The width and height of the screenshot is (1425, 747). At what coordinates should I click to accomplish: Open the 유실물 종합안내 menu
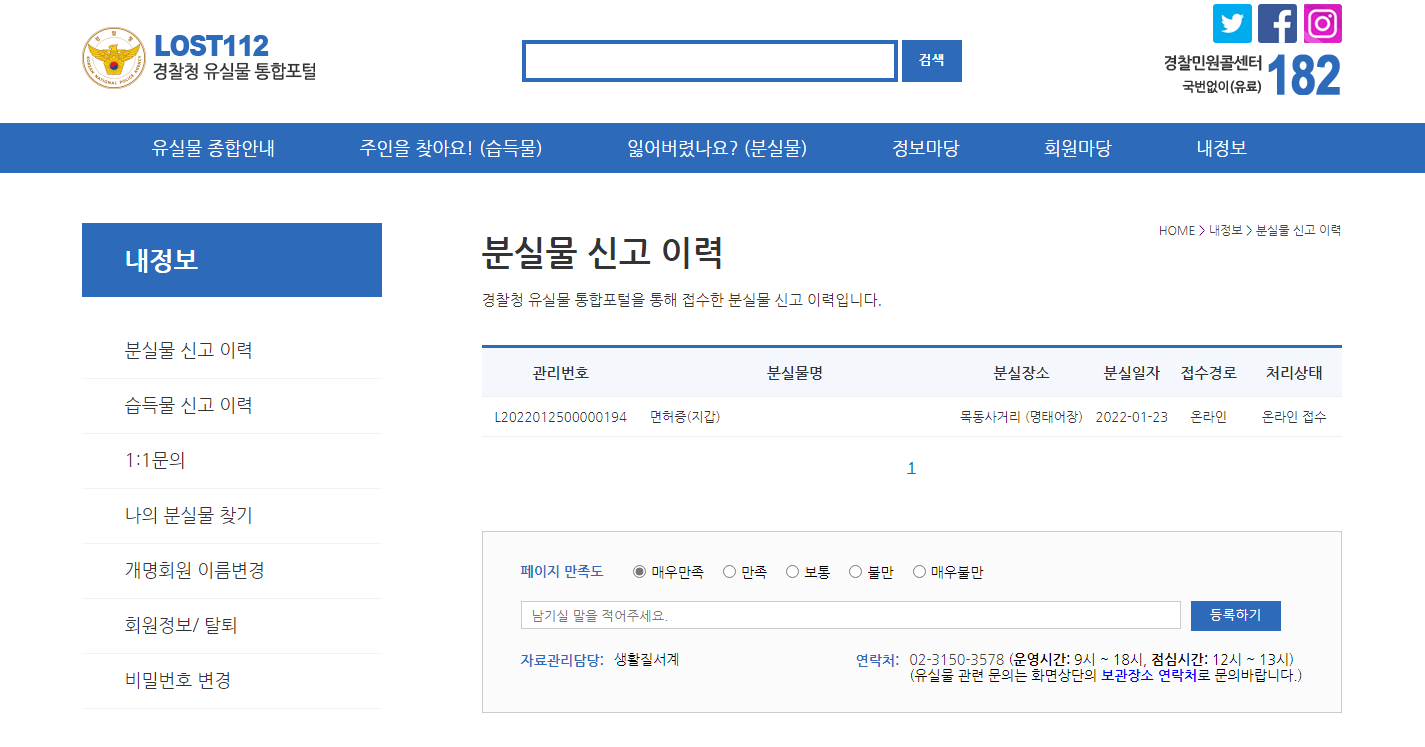coord(213,148)
